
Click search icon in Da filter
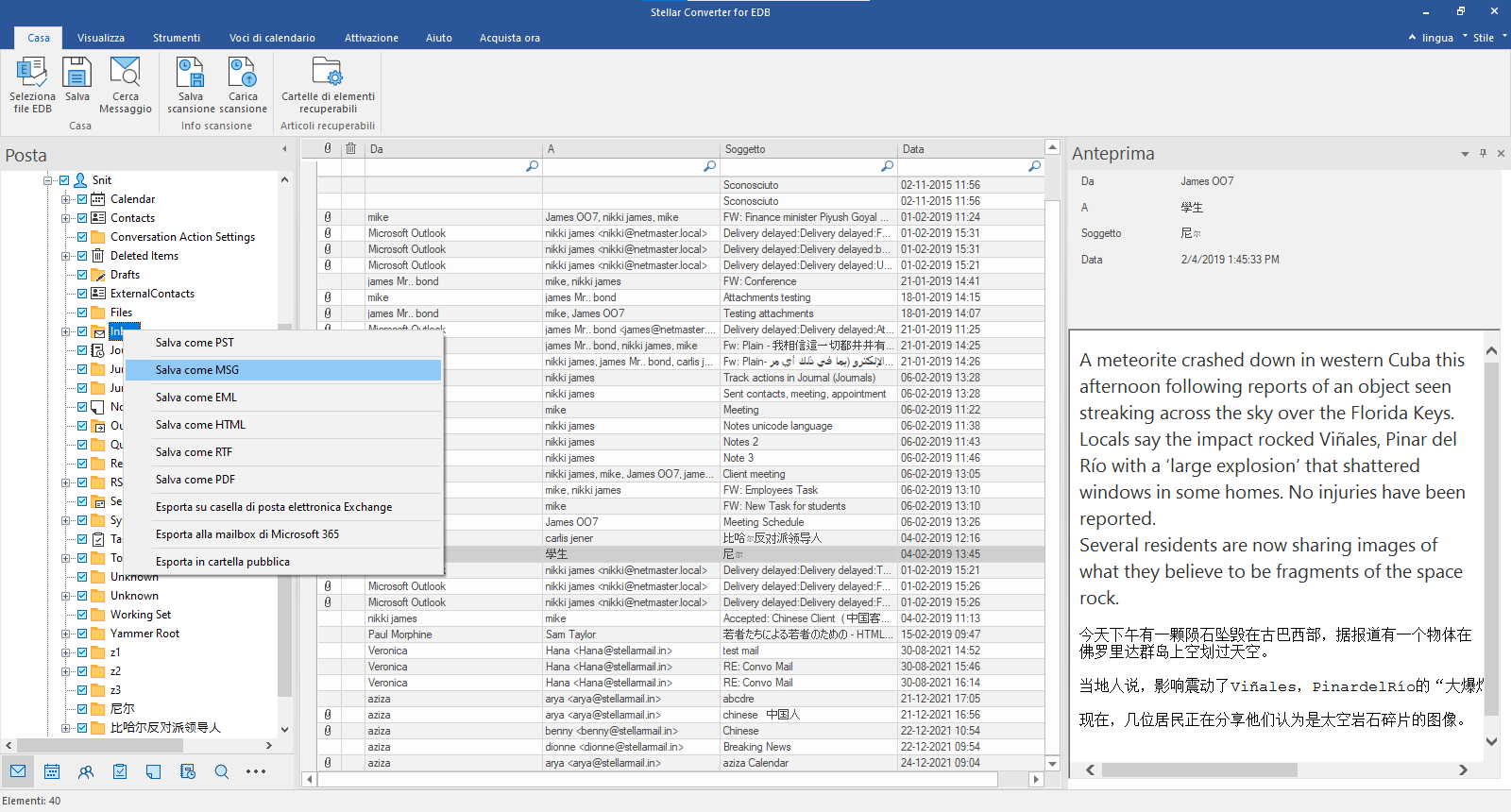533,166
